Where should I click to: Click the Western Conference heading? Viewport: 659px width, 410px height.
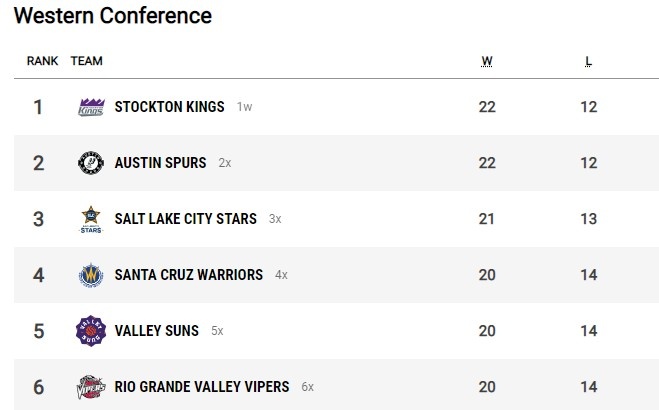coord(112,16)
